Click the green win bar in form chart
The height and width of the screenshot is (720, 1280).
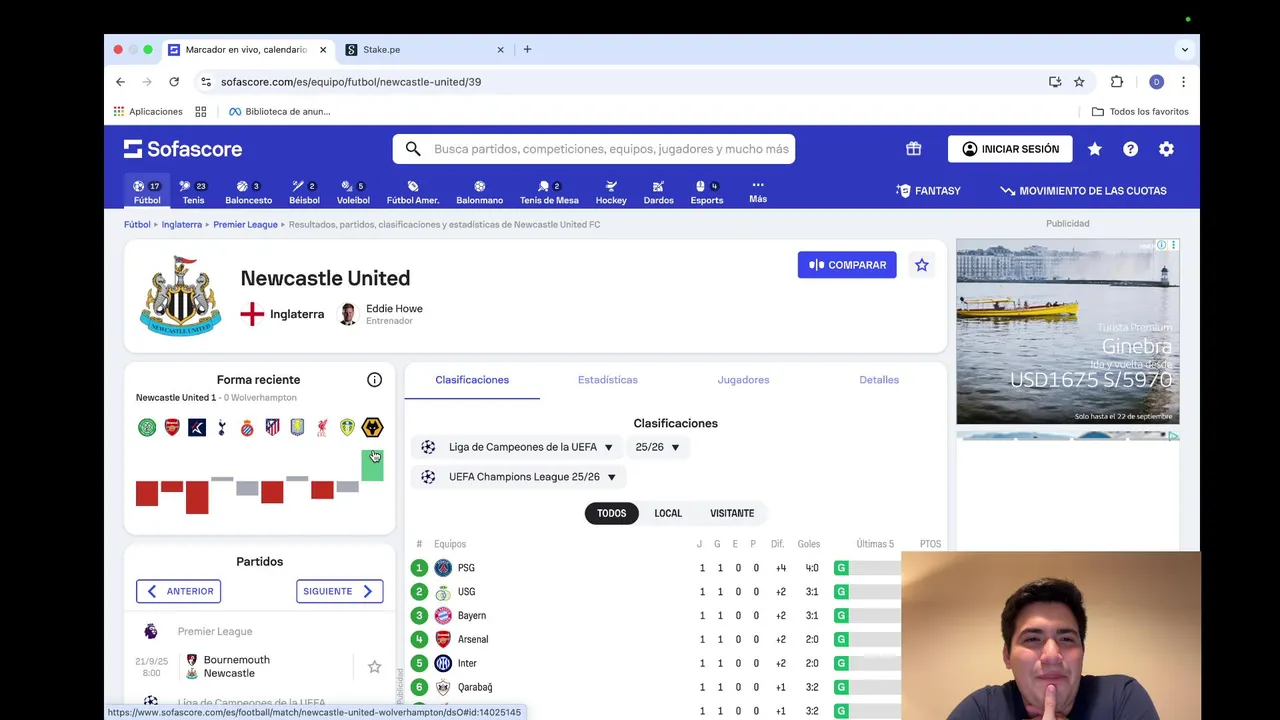[x=372, y=465]
